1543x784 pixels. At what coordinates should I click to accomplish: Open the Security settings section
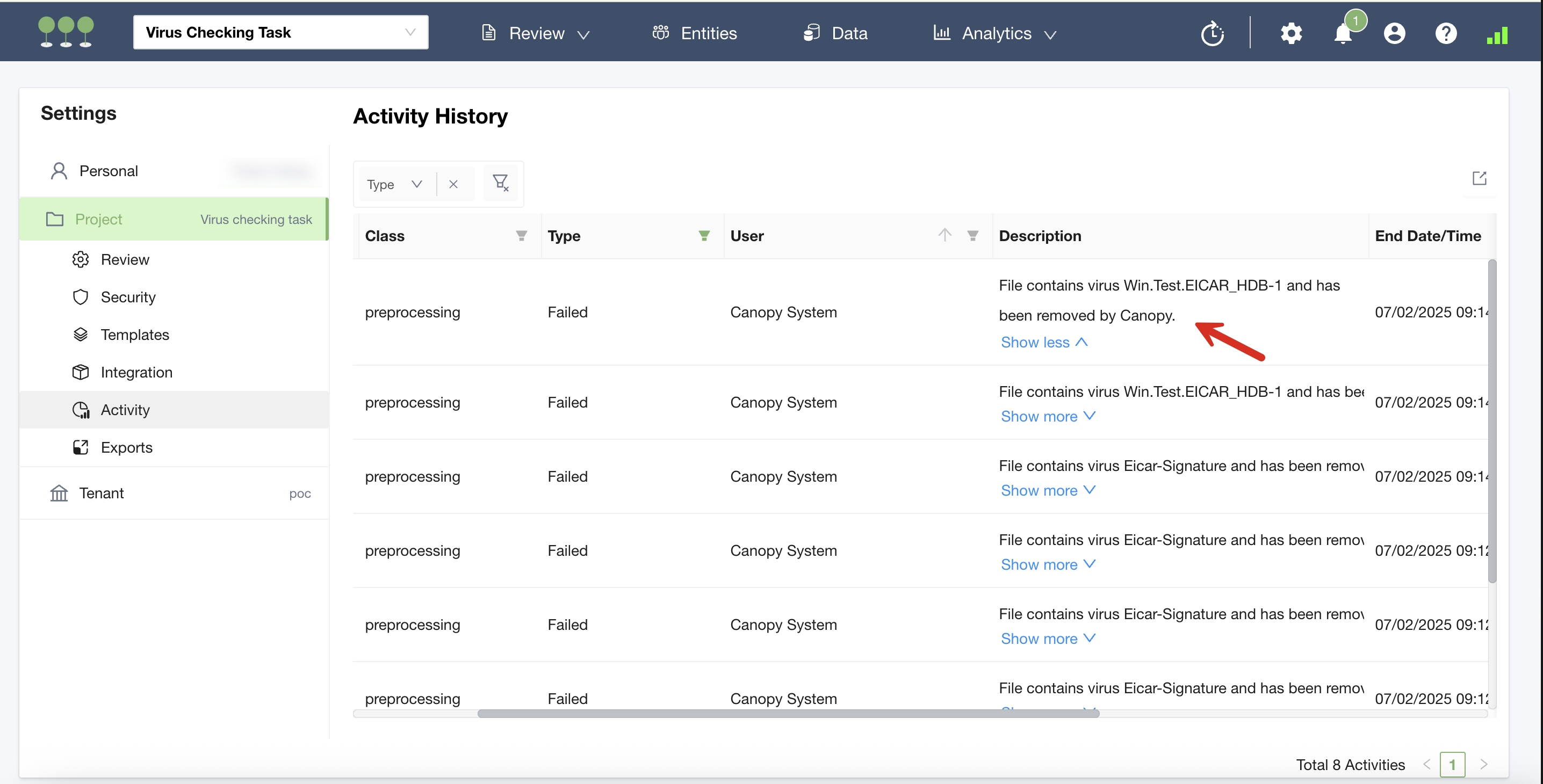127,297
